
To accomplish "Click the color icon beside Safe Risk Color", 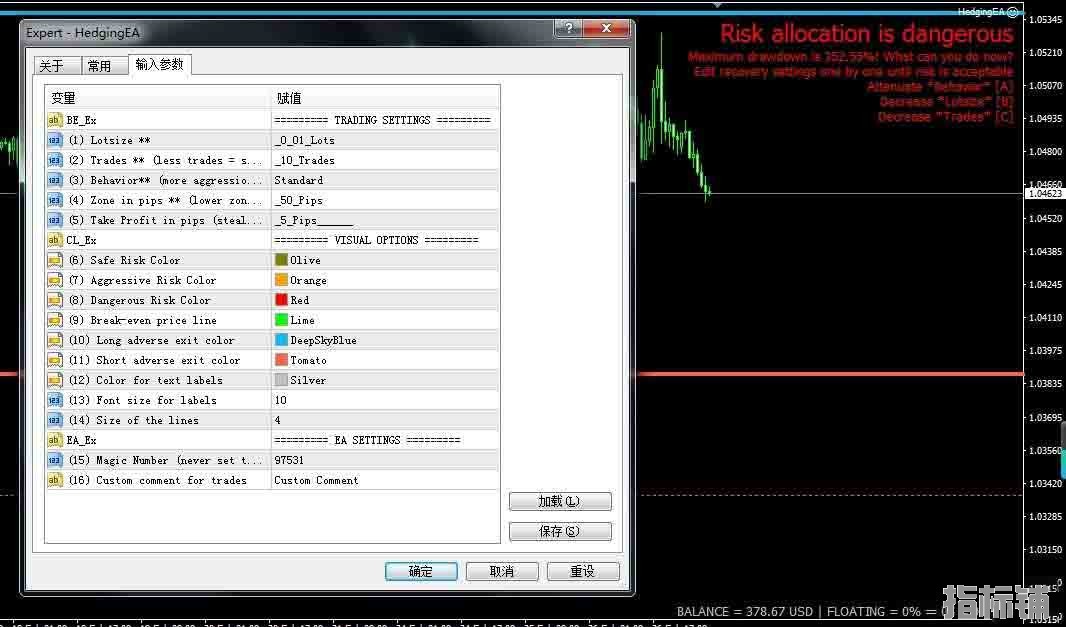I will click(55, 260).
